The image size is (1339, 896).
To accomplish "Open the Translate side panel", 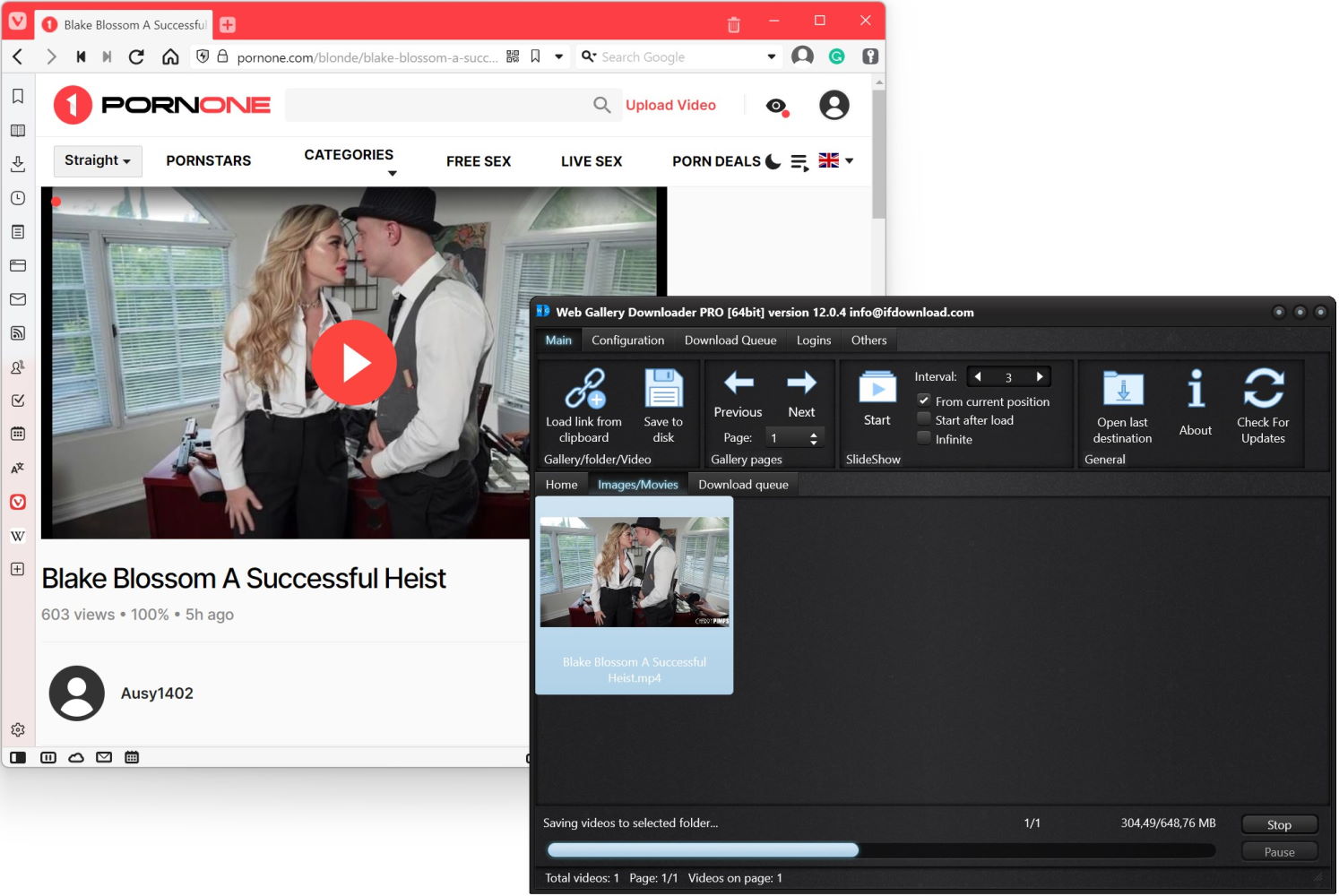I will (x=17, y=468).
